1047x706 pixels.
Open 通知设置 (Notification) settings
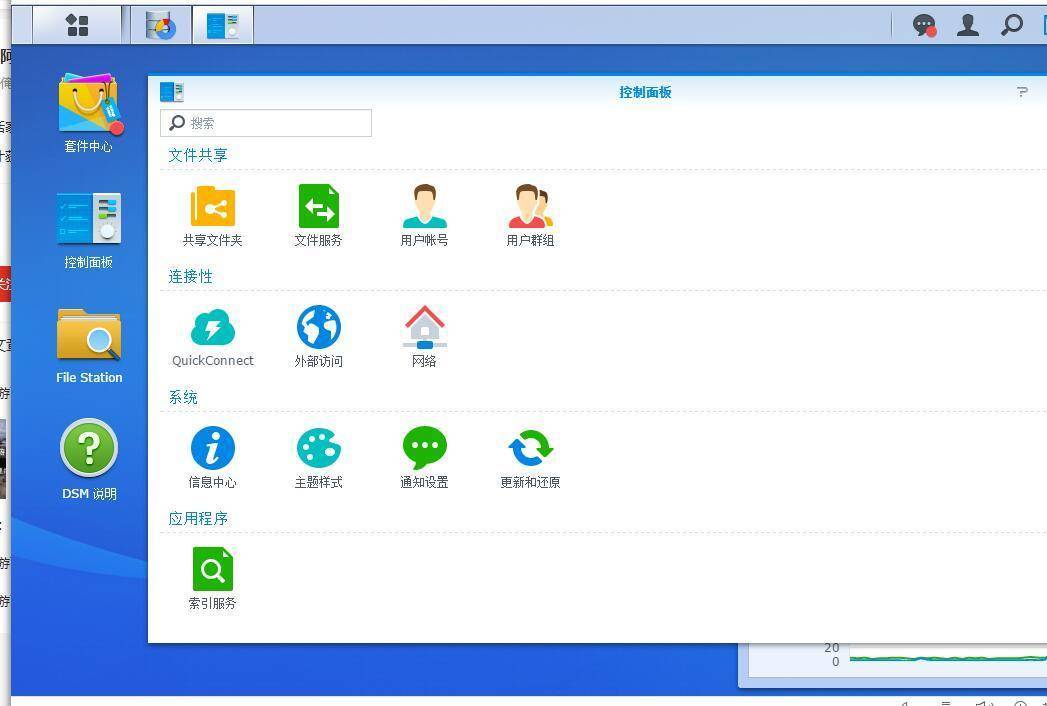coord(424,449)
